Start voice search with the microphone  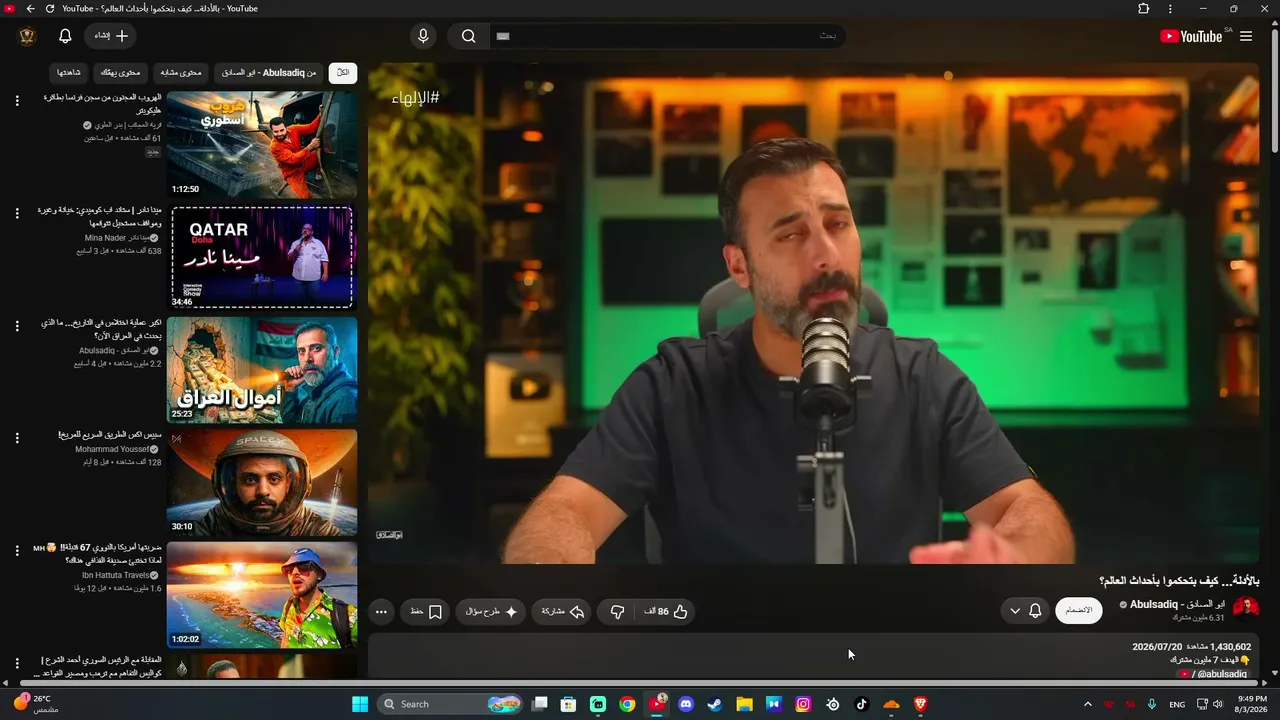tap(423, 36)
